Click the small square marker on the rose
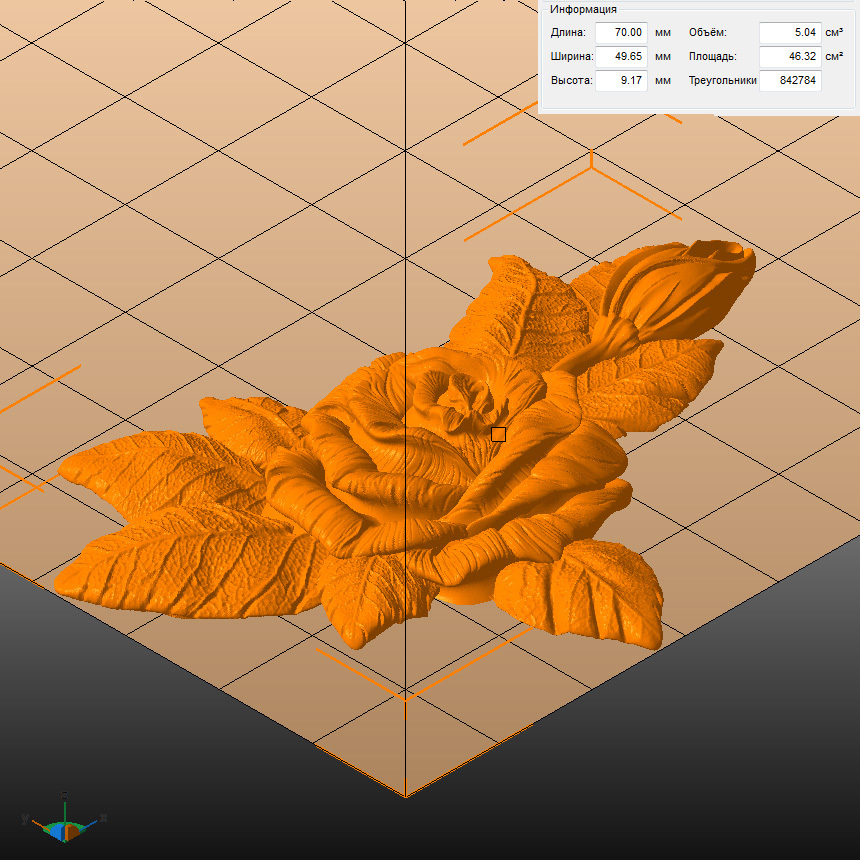 [498, 434]
